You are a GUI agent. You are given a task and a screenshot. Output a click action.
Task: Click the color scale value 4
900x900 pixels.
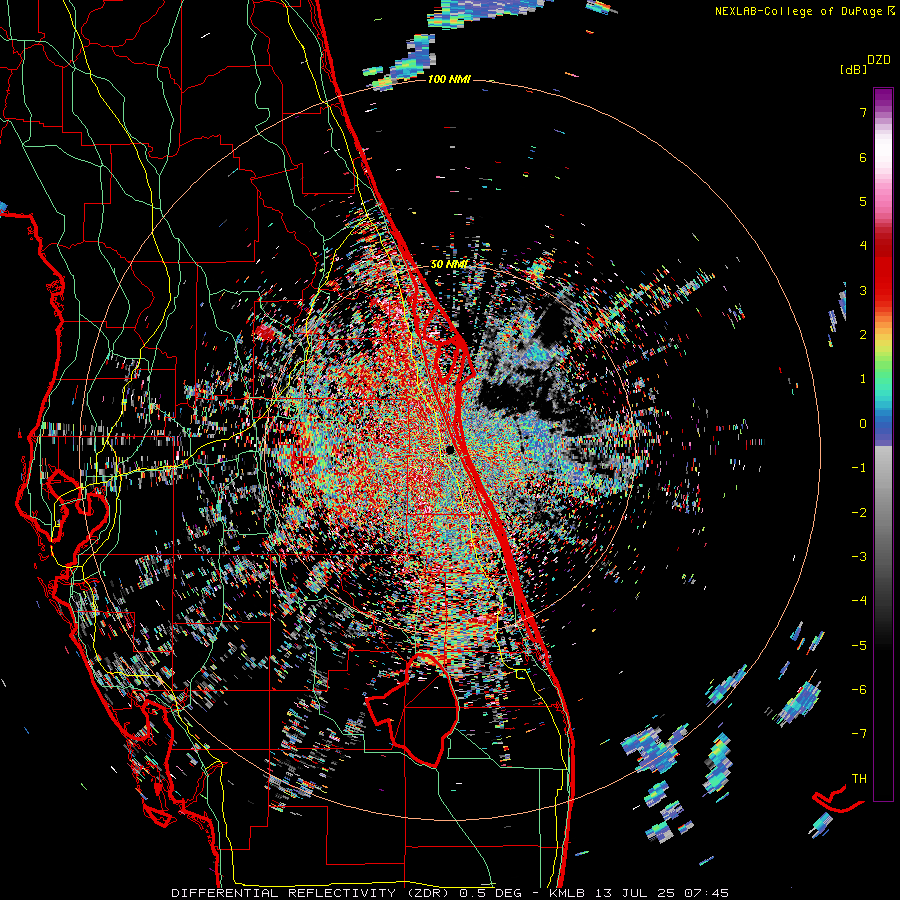(x=863, y=246)
